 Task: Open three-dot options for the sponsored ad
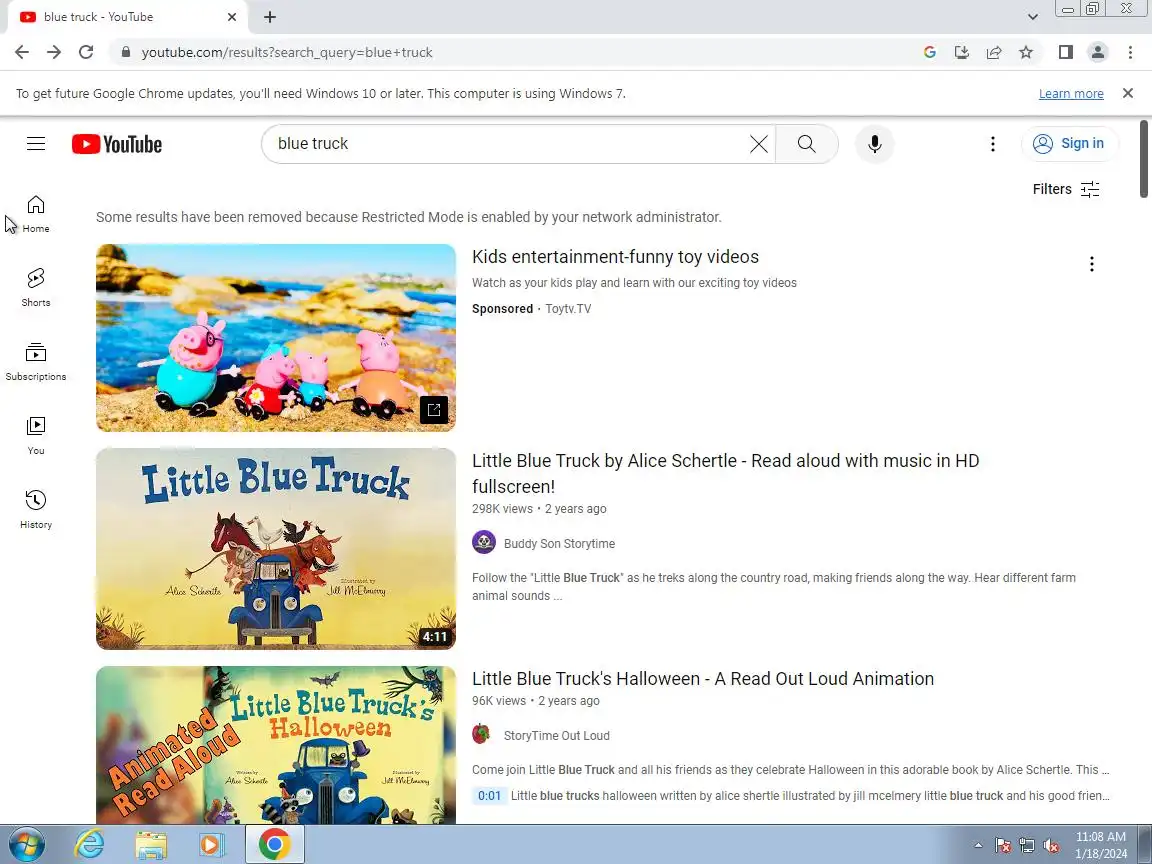[x=1092, y=264]
